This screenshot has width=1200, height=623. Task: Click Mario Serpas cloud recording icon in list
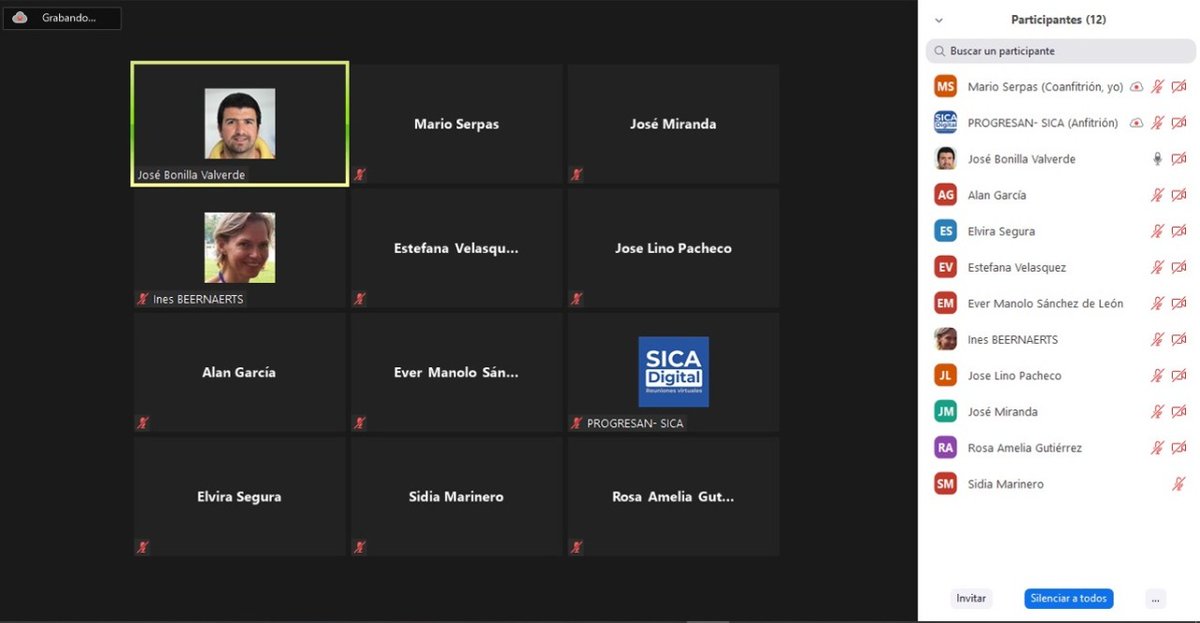pos(1137,87)
